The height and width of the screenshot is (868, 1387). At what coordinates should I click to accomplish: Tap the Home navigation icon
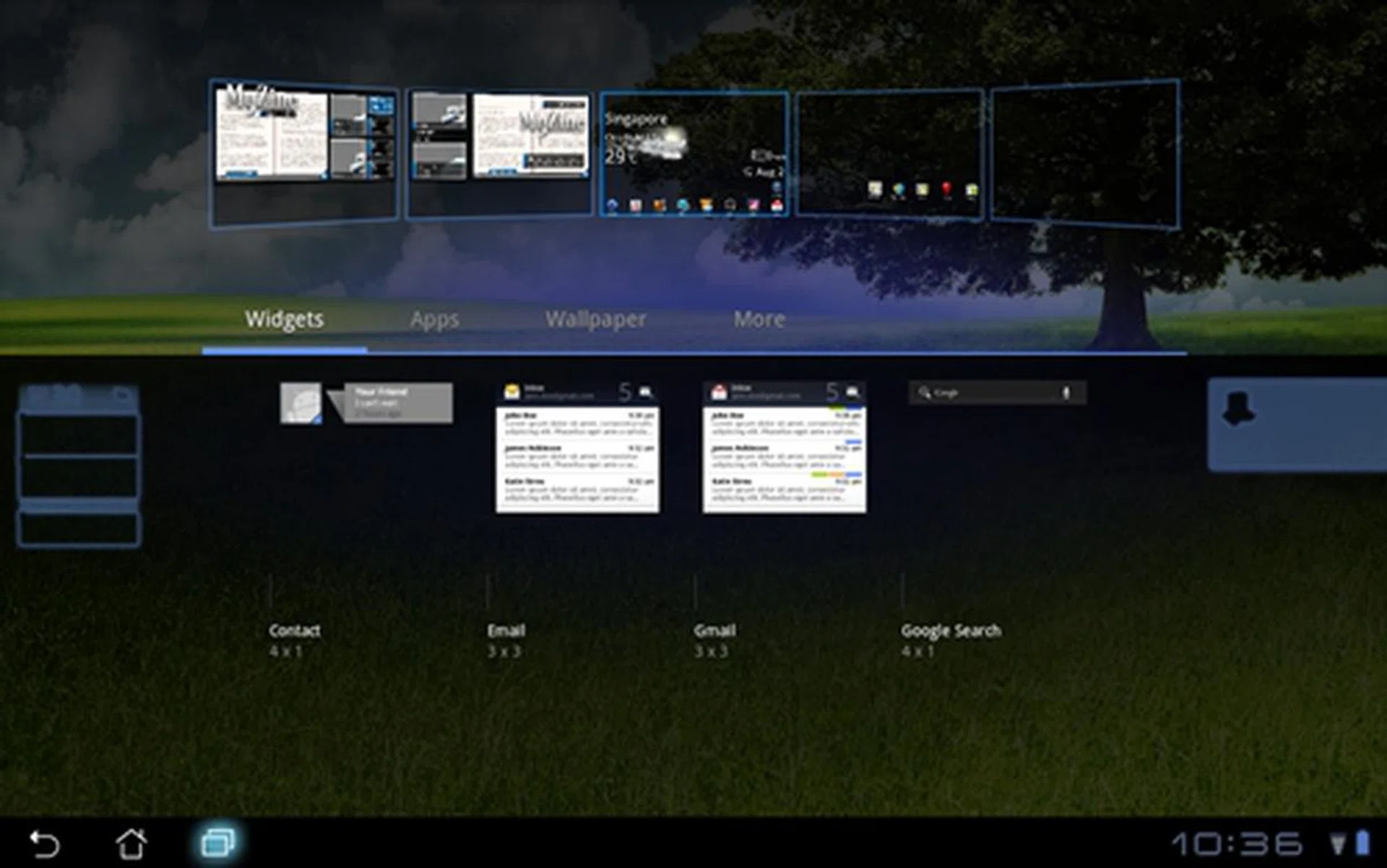[x=131, y=843]
